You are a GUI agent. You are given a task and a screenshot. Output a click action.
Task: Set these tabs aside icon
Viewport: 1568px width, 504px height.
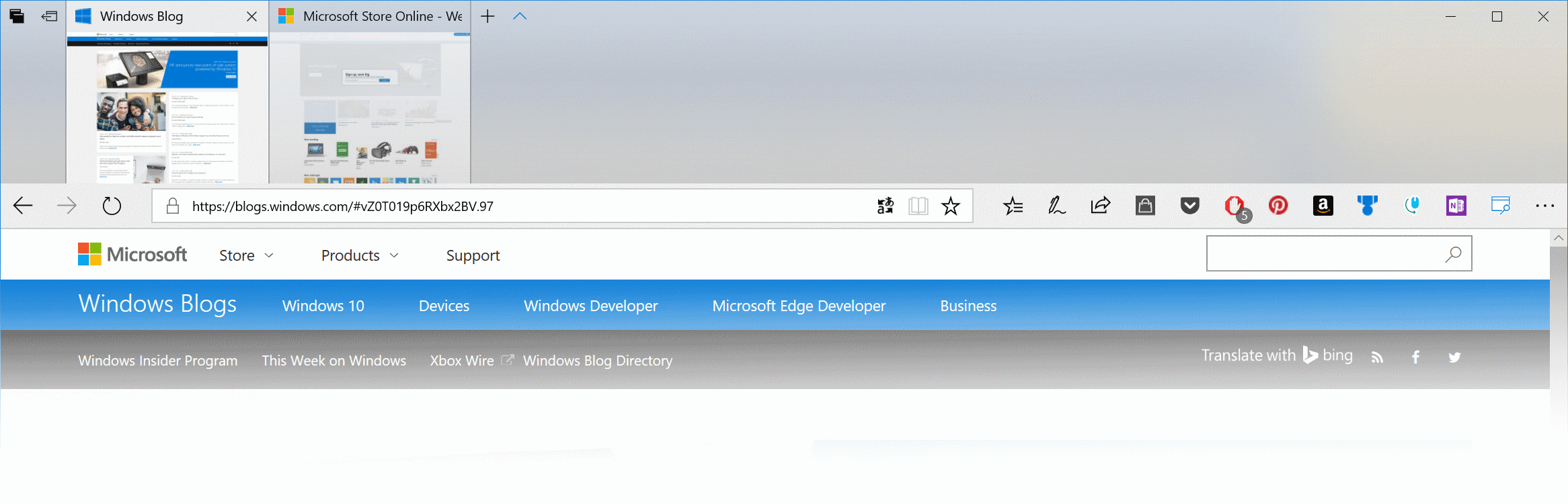tap(49, 16)
